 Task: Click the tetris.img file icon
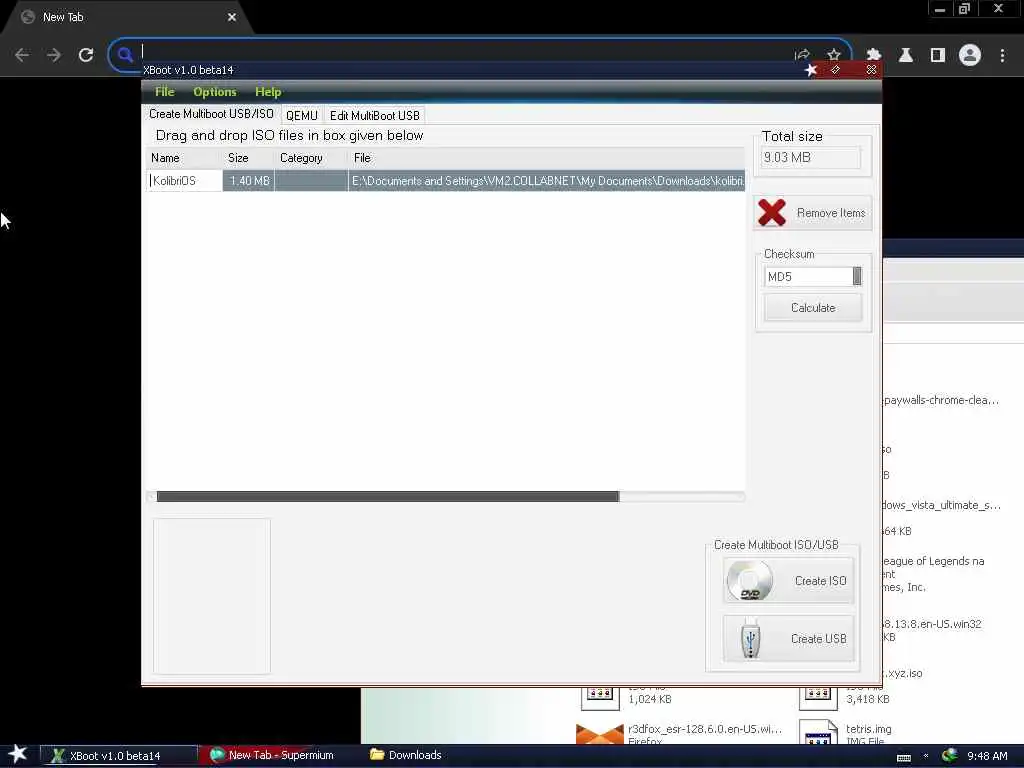[x=818, y=732]
